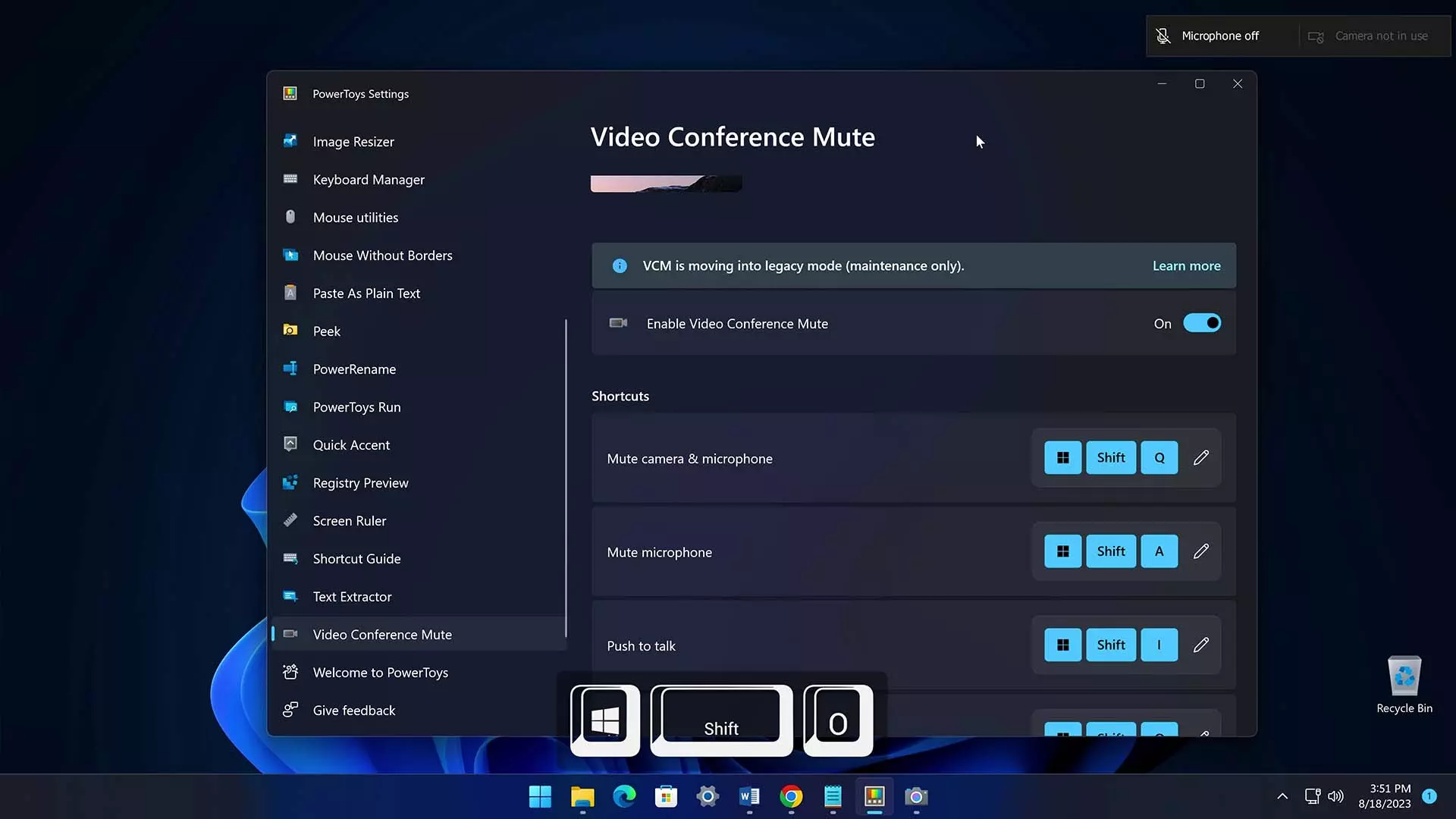Click the Screen Ruler sidebar icon
Screen dimensions: 1456x819
pyautogui.click(x=290, y=520)
